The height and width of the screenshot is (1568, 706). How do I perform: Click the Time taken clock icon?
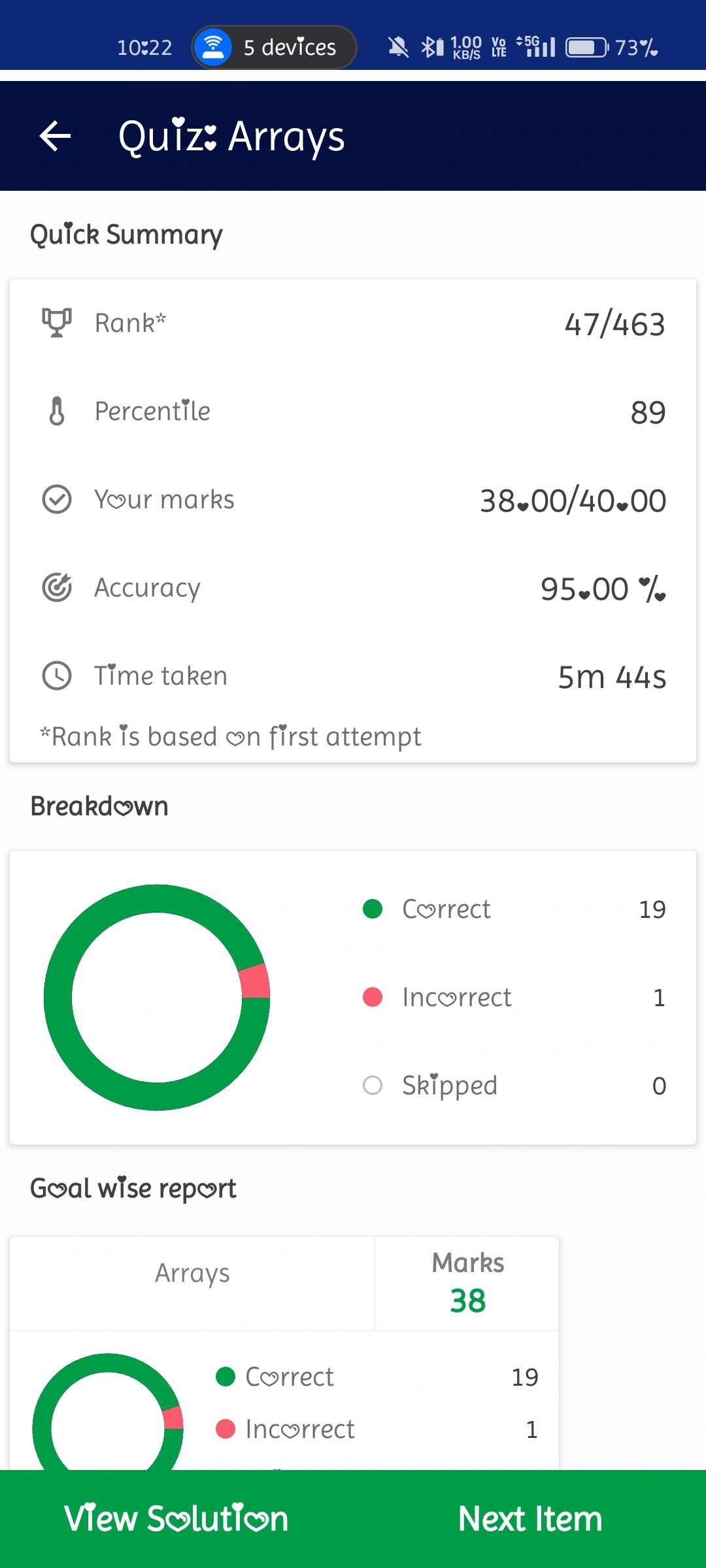(x=57, y=676)
